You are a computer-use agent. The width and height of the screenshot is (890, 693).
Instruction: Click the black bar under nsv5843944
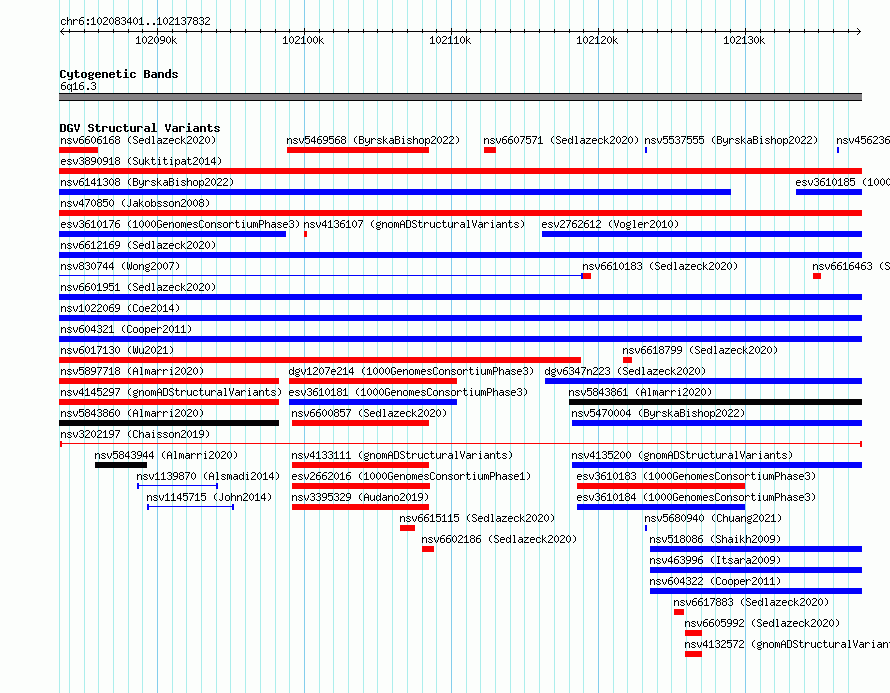click(121, 465)
